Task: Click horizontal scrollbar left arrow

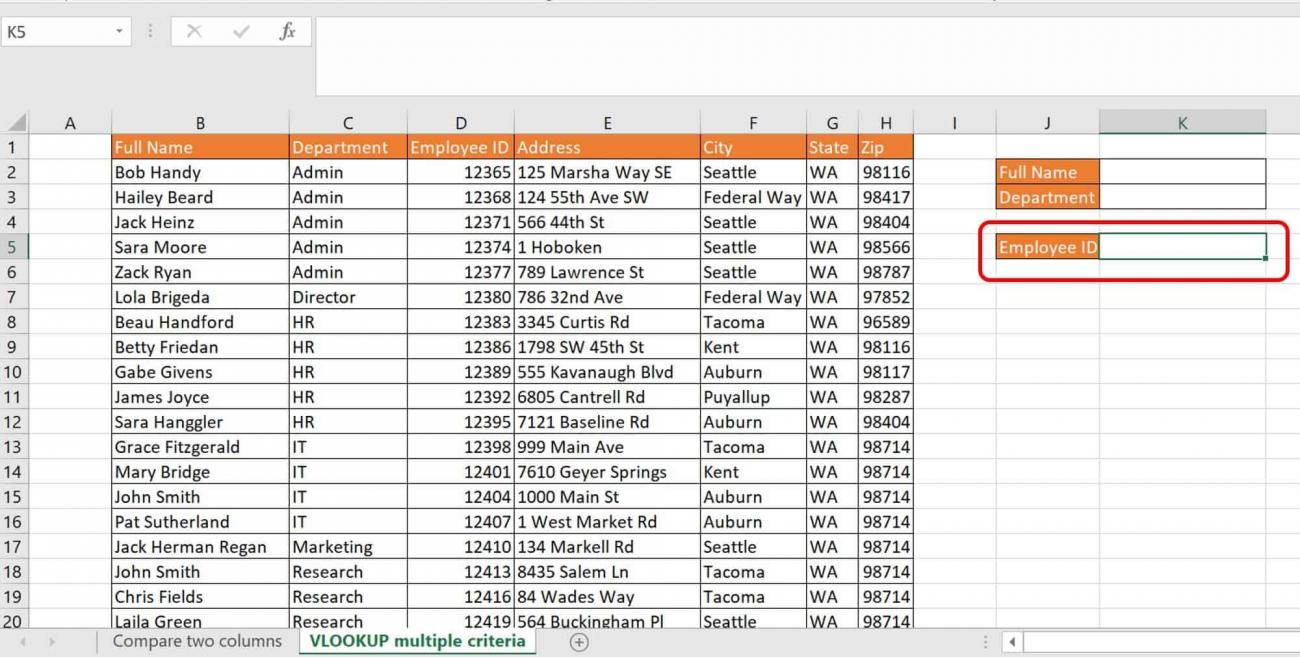Action: coord(1012,642)
